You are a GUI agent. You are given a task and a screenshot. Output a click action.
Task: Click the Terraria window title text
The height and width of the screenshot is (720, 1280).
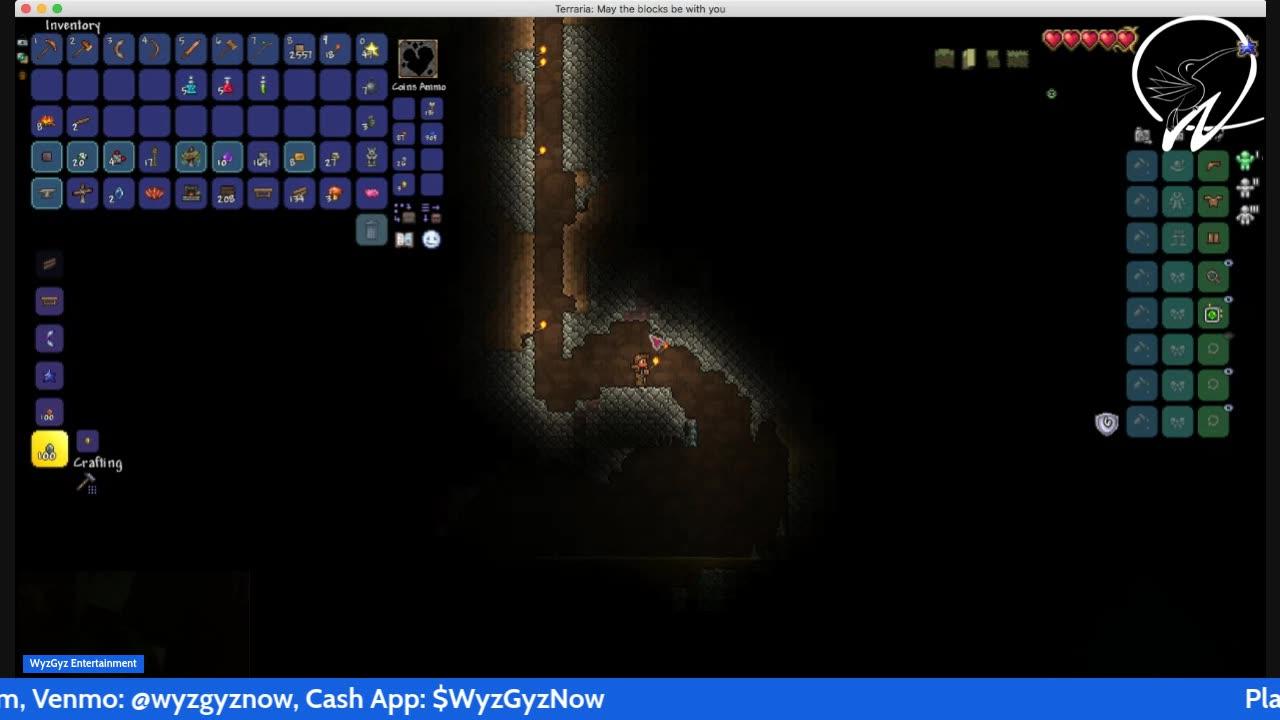(640, 9)
